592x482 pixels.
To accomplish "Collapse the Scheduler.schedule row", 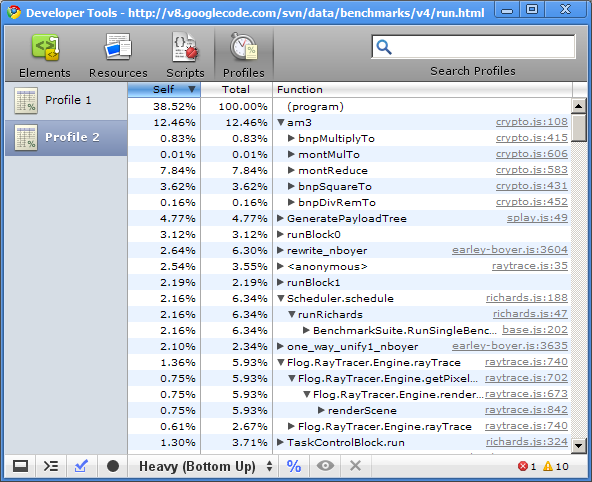I will pyautogui.click(x=281, y=298).
